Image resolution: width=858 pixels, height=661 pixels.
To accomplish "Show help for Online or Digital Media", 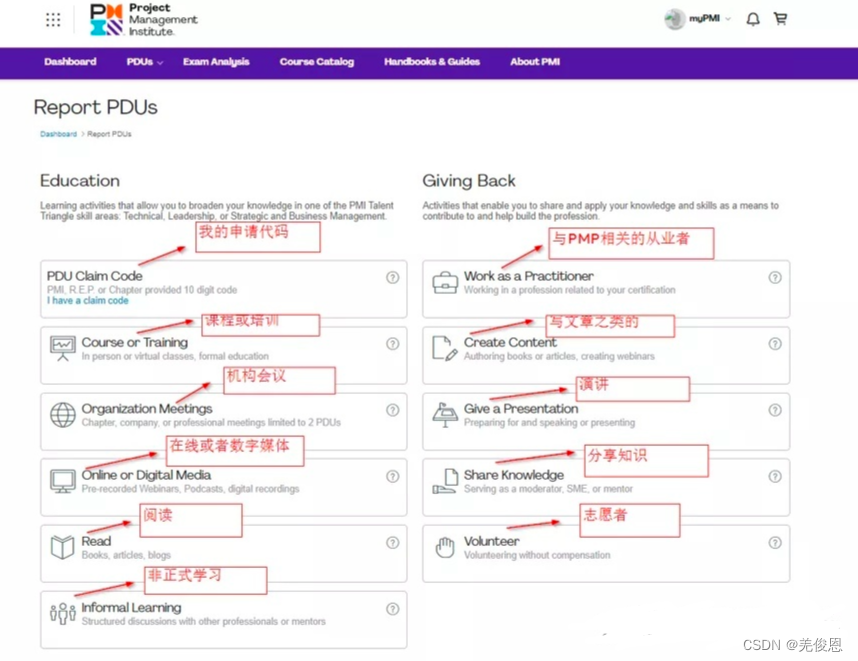I will point(392,476).
